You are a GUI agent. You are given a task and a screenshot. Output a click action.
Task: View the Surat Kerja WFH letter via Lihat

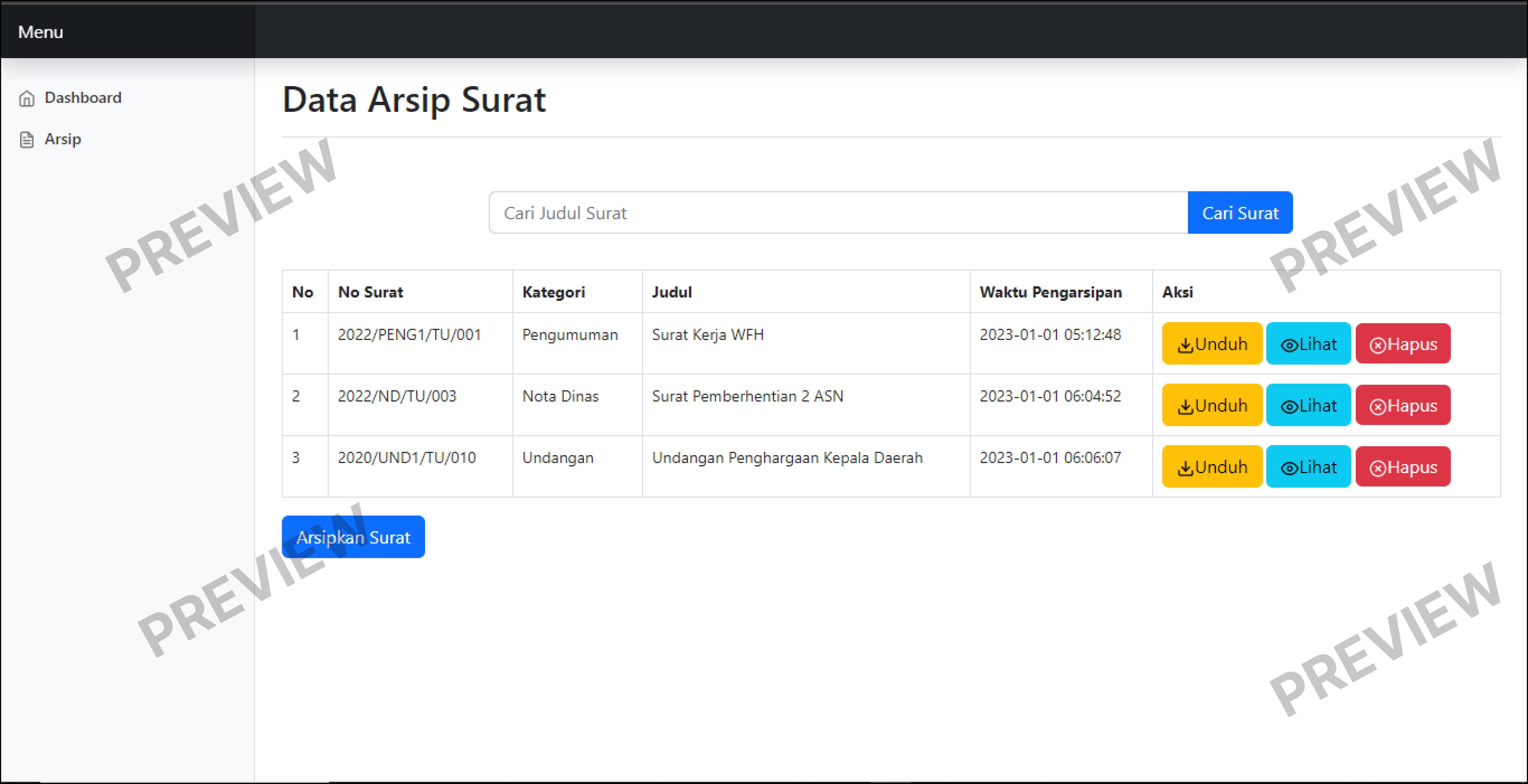(1308, 343)
